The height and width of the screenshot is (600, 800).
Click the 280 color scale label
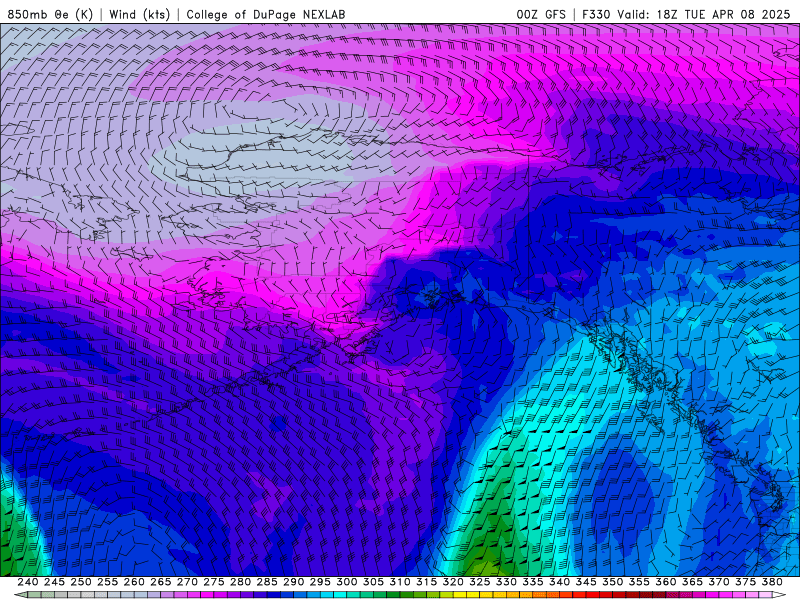pos(240,582)
